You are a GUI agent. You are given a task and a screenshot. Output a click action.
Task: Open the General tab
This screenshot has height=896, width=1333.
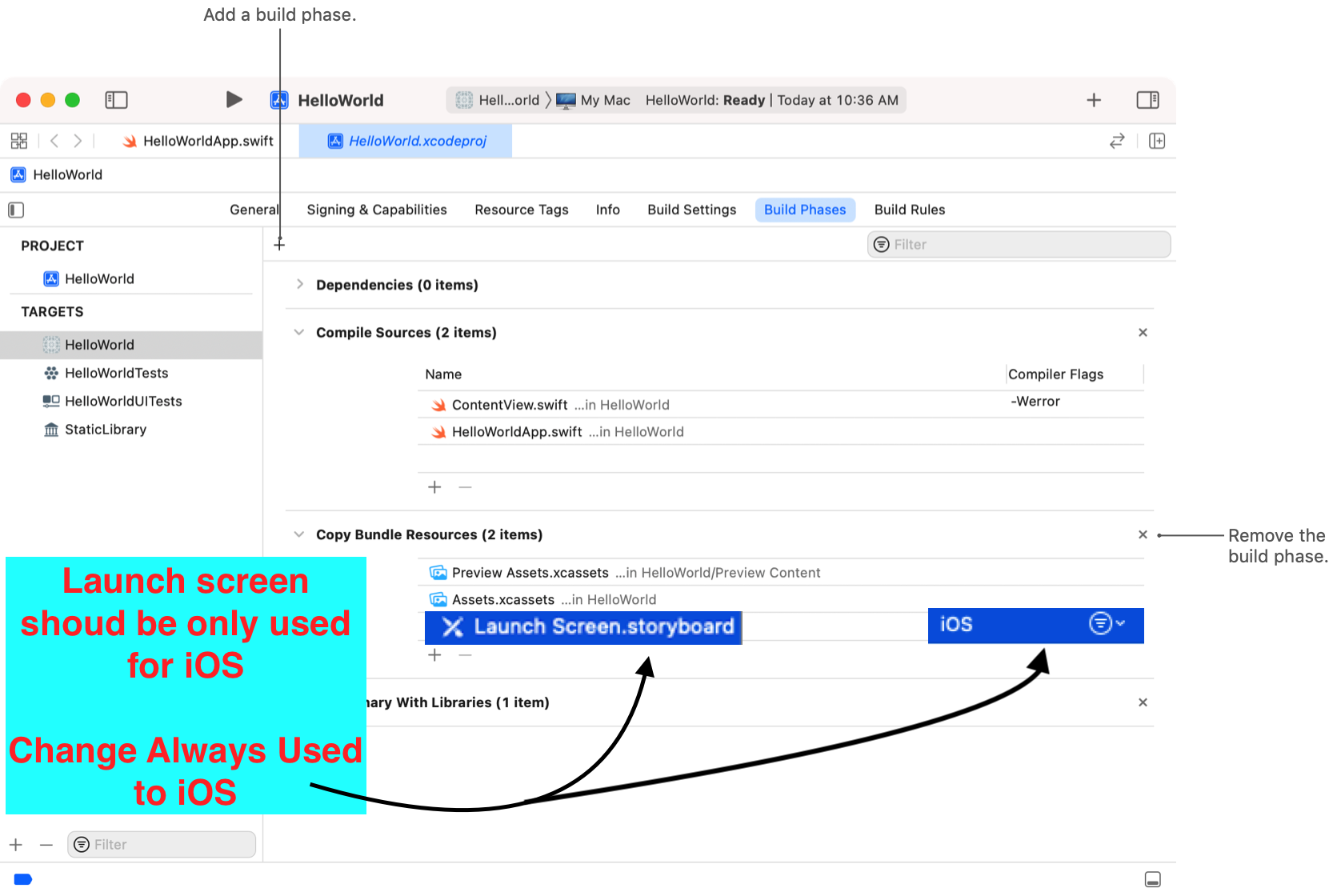tap(254, 210)
